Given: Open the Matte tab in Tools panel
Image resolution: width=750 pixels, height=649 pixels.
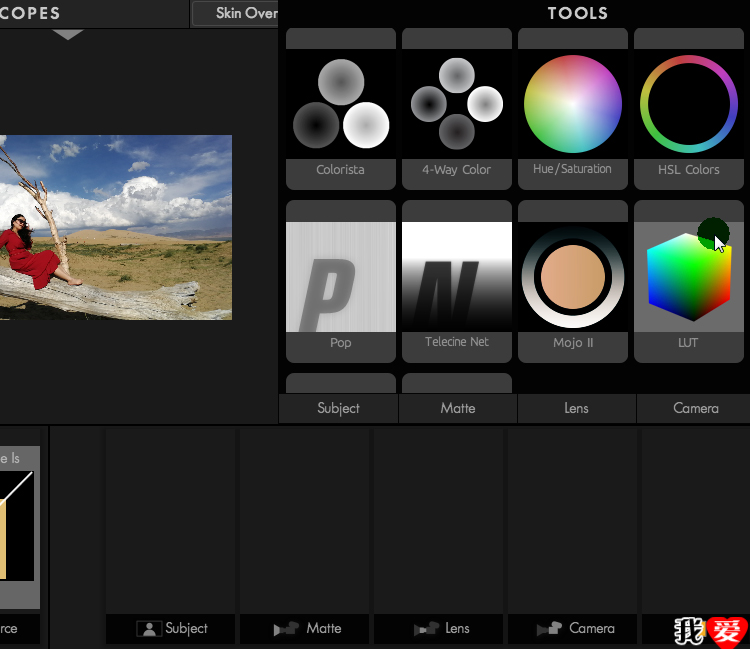Looking at the screenshot, I should click(x=458, y=408).
